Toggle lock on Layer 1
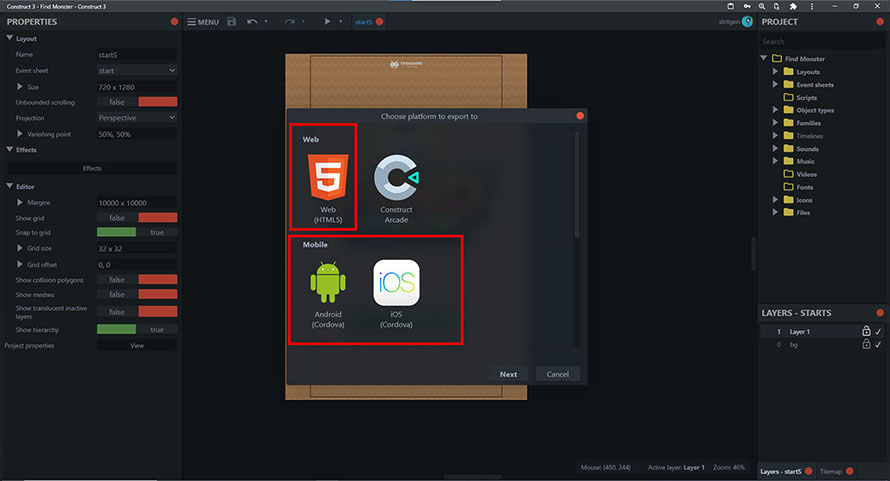 (866, 331)
